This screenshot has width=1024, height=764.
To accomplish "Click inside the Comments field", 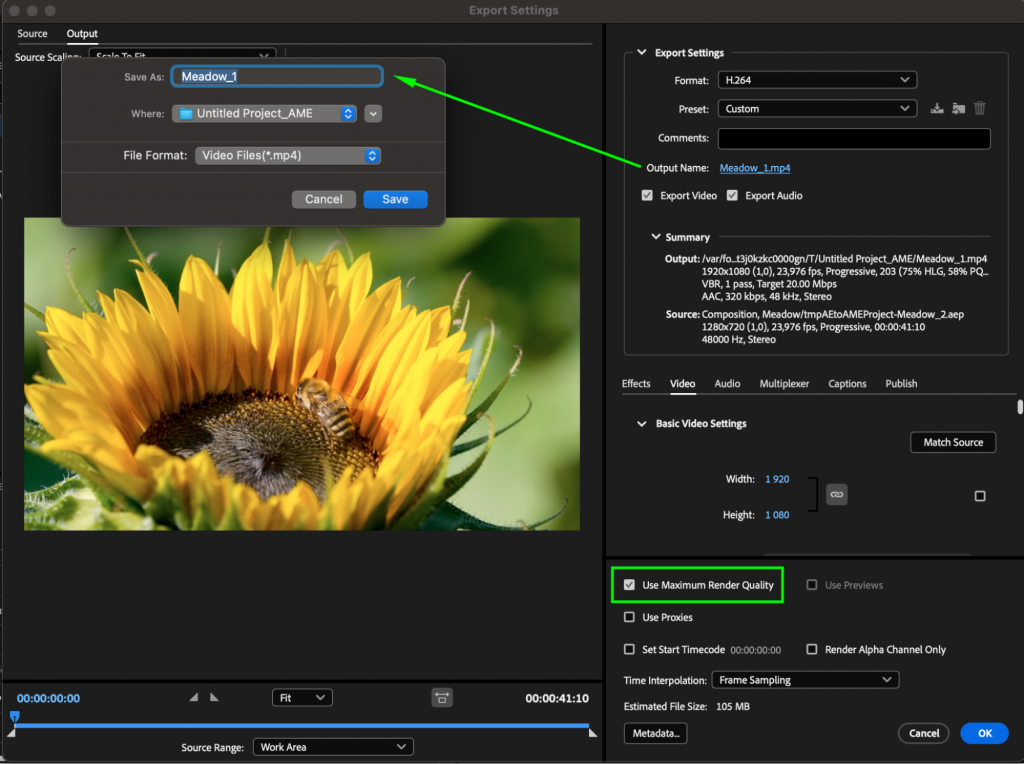I will (853, 138).
